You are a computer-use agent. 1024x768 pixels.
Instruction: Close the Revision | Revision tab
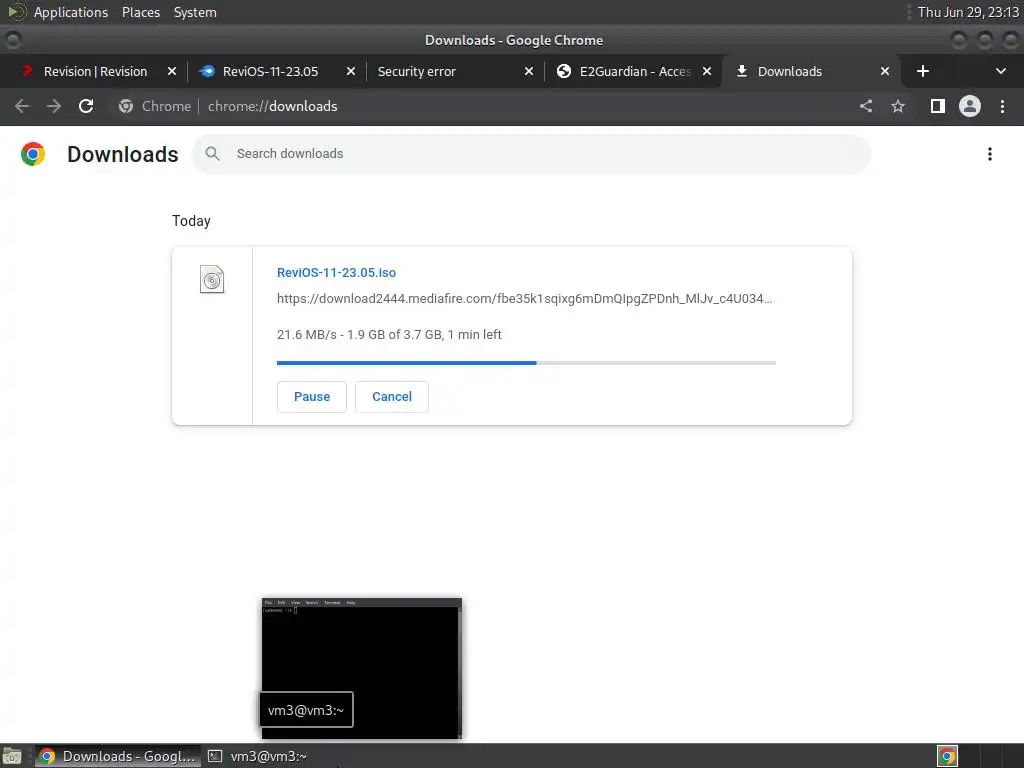tap(172, 71)
